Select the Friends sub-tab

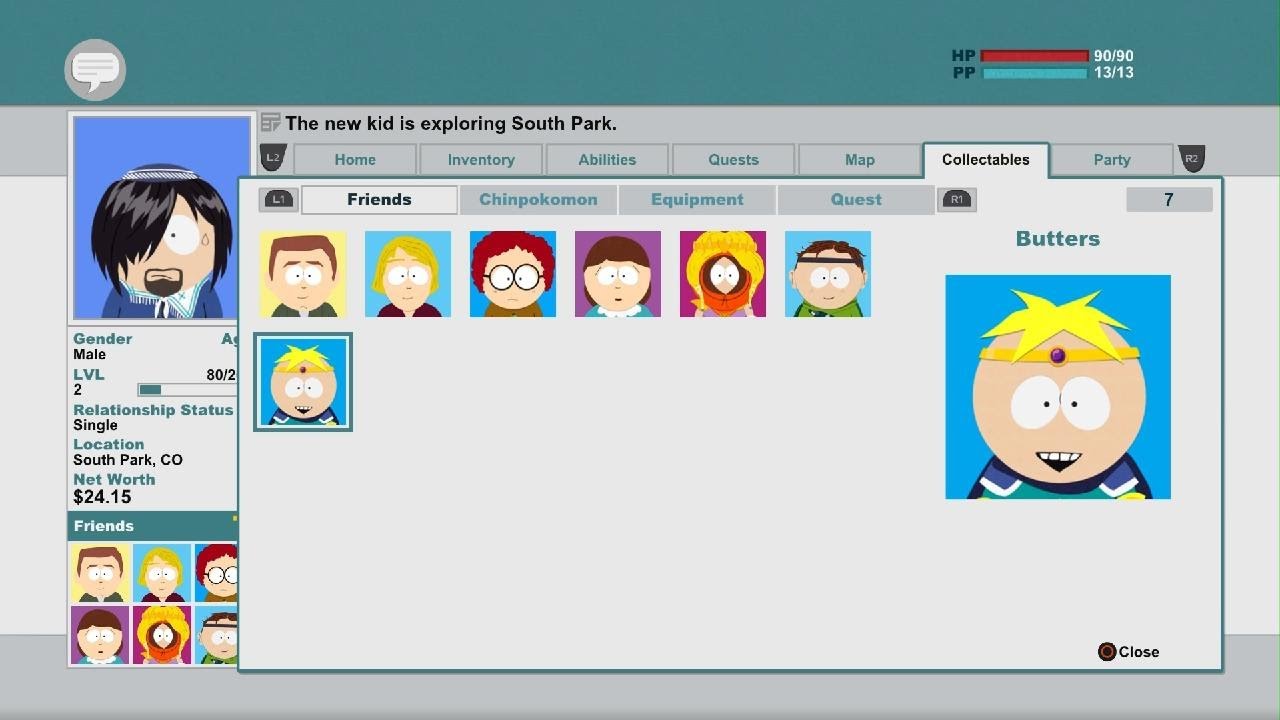point(379,200)
